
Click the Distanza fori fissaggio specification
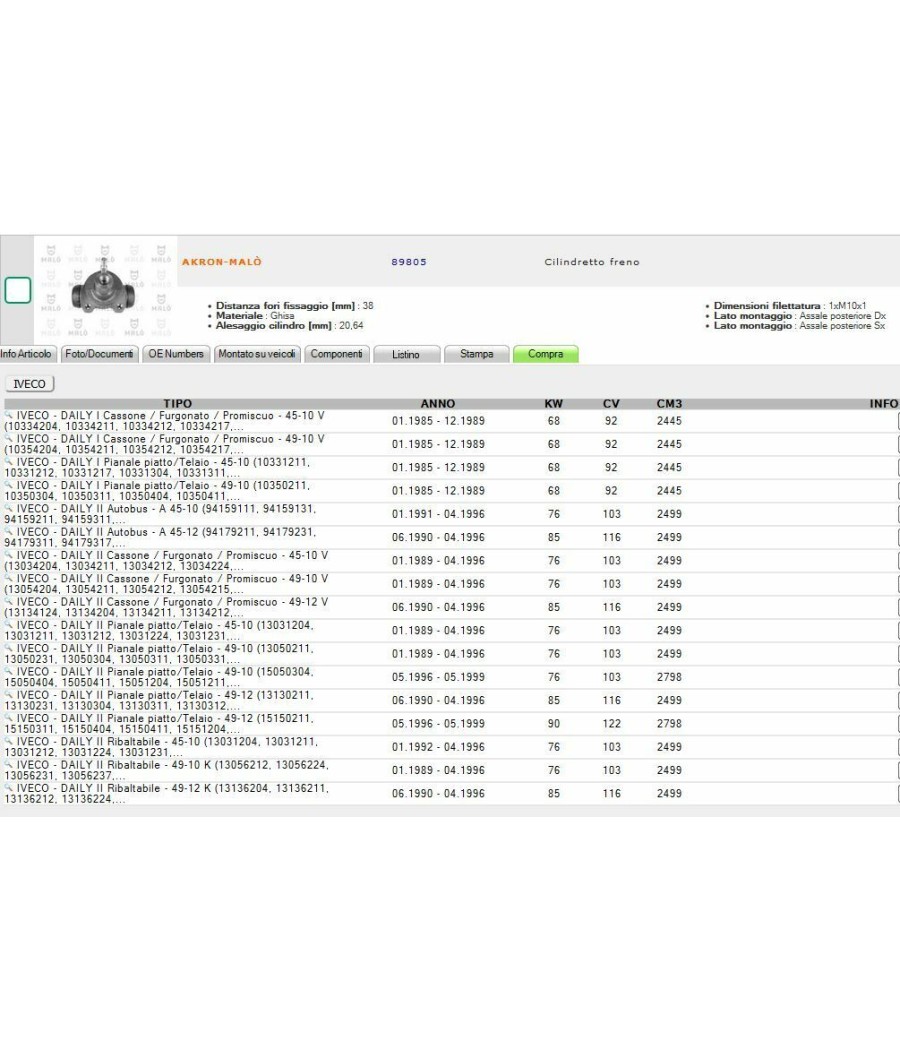point(295,305)
